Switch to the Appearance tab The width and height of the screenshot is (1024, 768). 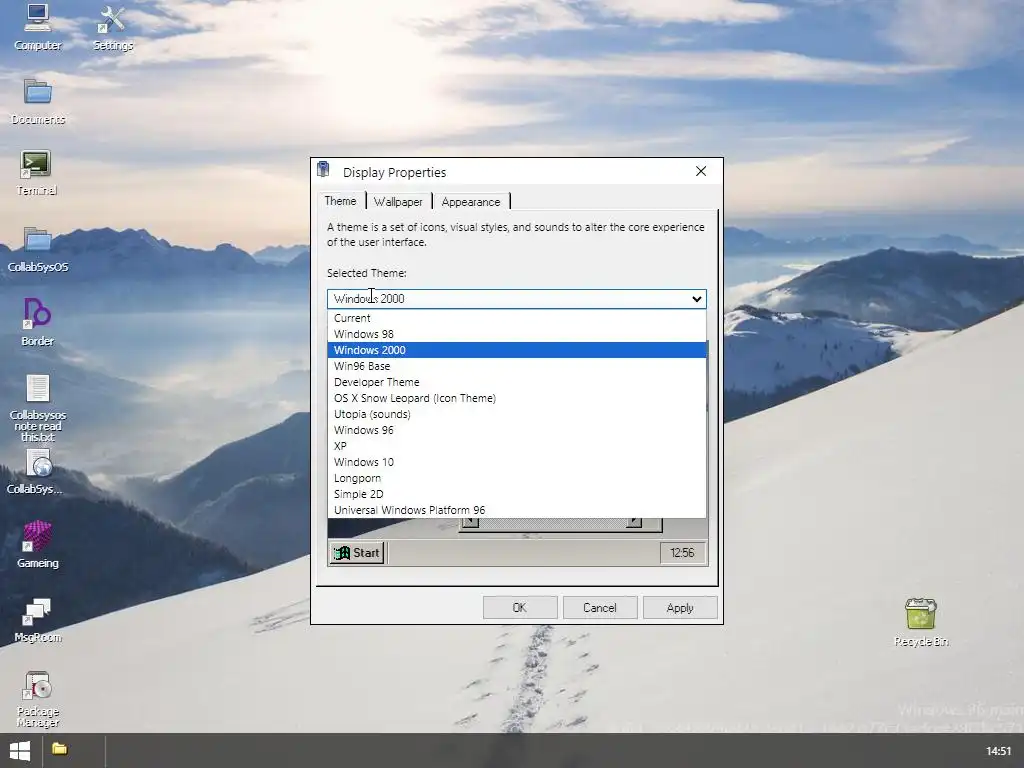pyautogui.click(x=470, y=202)
